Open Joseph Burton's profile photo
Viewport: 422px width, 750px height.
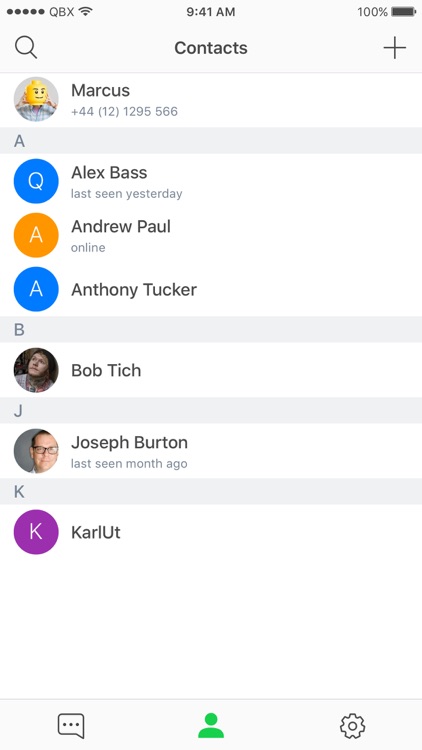pos(36,451)
